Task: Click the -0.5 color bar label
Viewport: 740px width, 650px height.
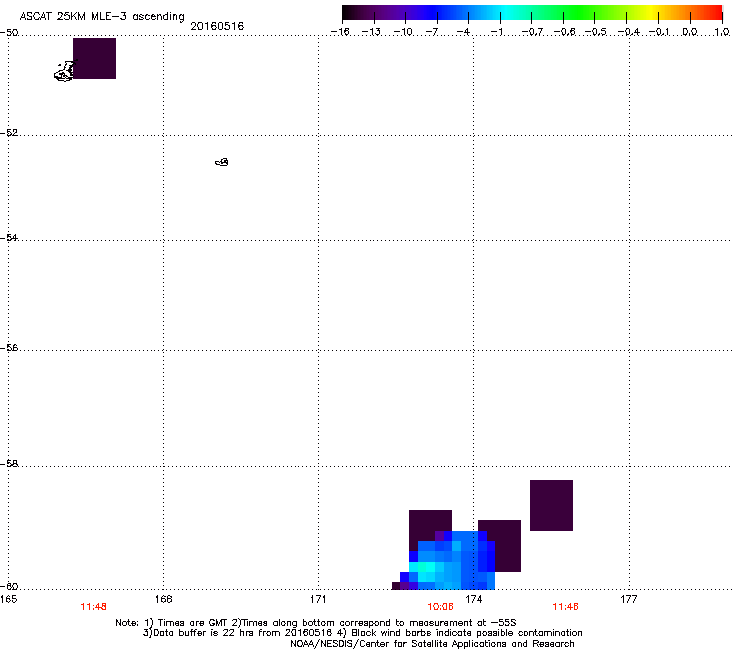Action: click(596, 32)
